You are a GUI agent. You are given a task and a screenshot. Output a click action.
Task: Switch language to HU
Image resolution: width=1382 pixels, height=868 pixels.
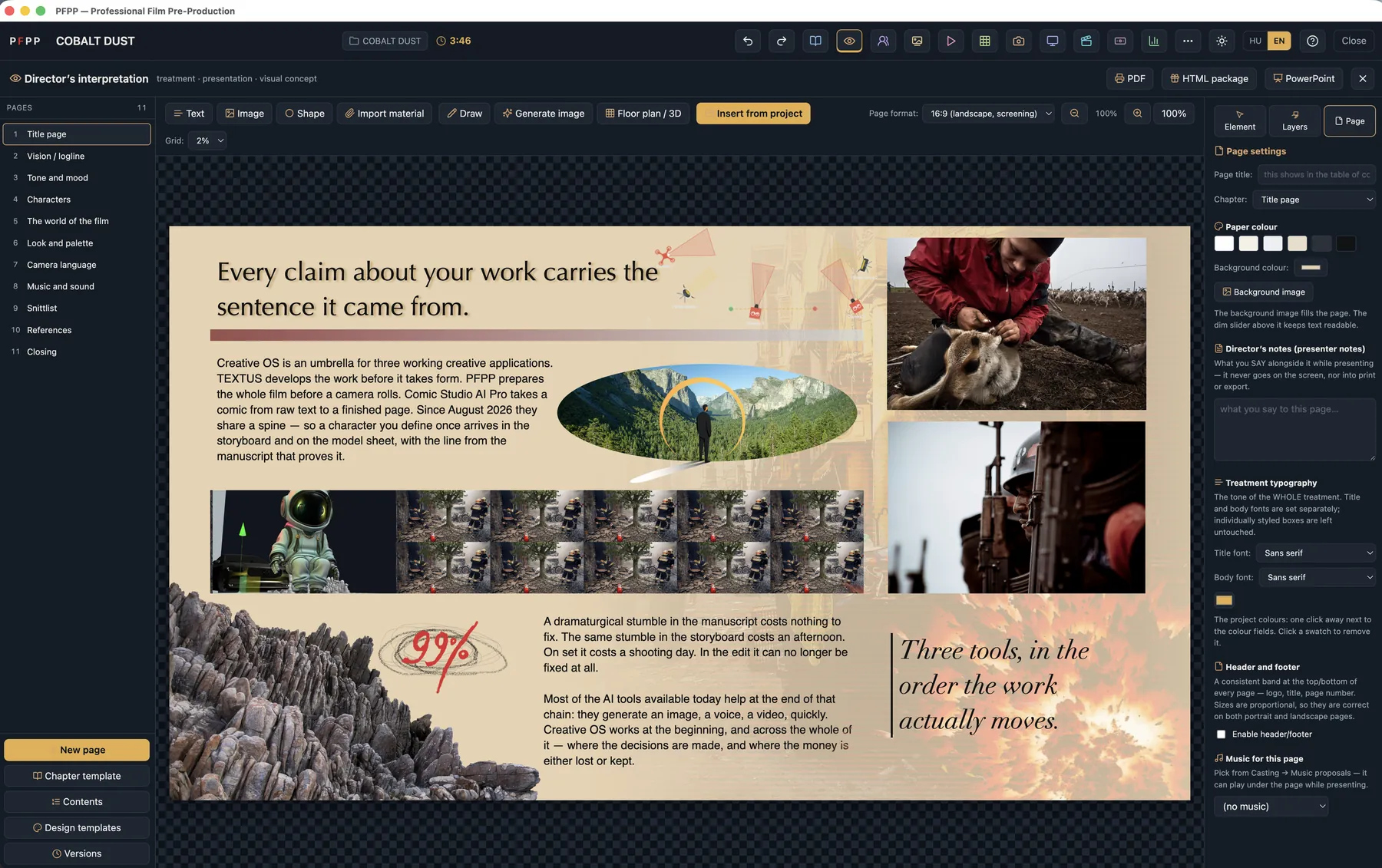point(1255,41)
